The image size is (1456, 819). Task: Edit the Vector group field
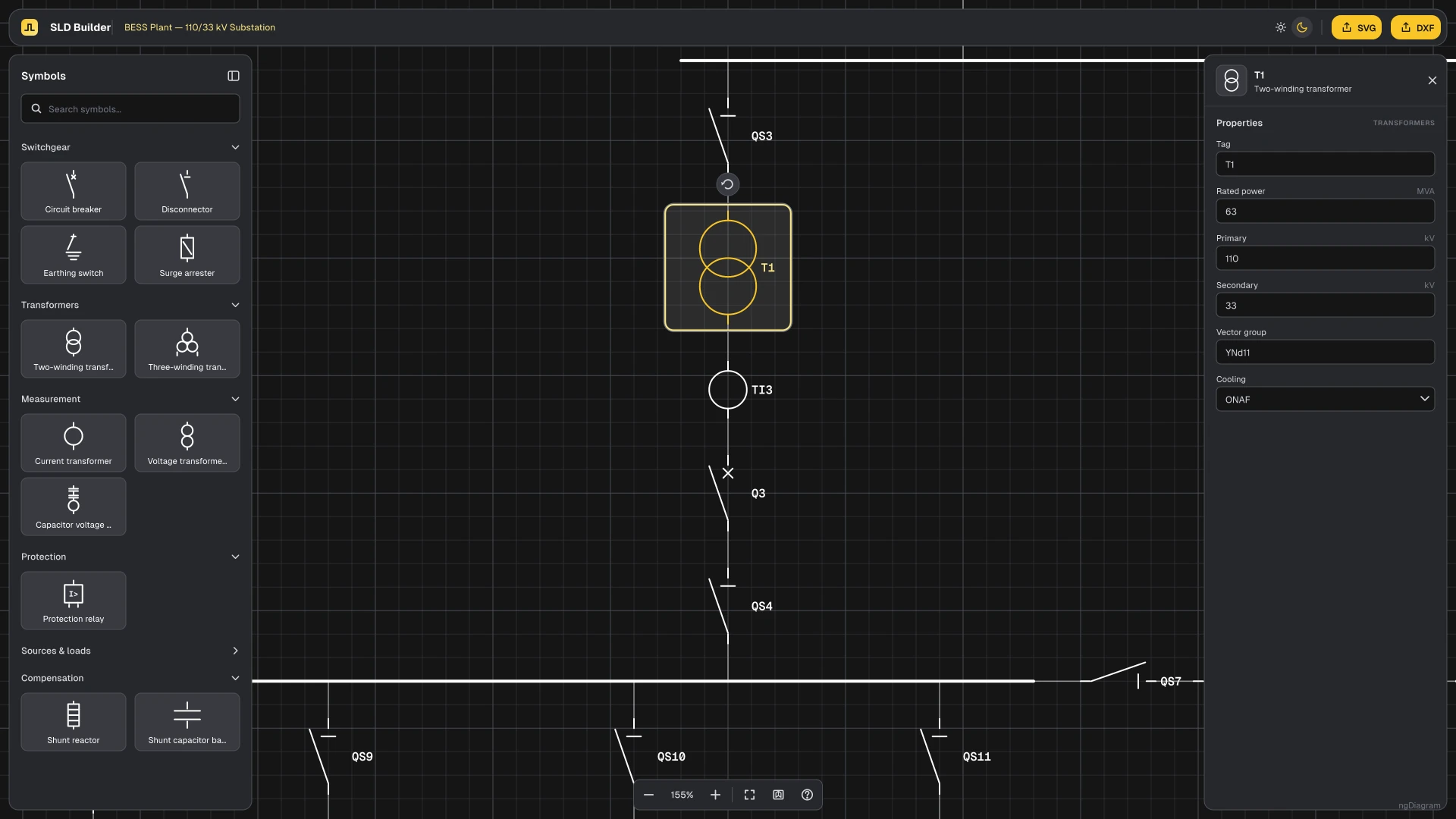pyautogui.click(x=1326, y=353)
